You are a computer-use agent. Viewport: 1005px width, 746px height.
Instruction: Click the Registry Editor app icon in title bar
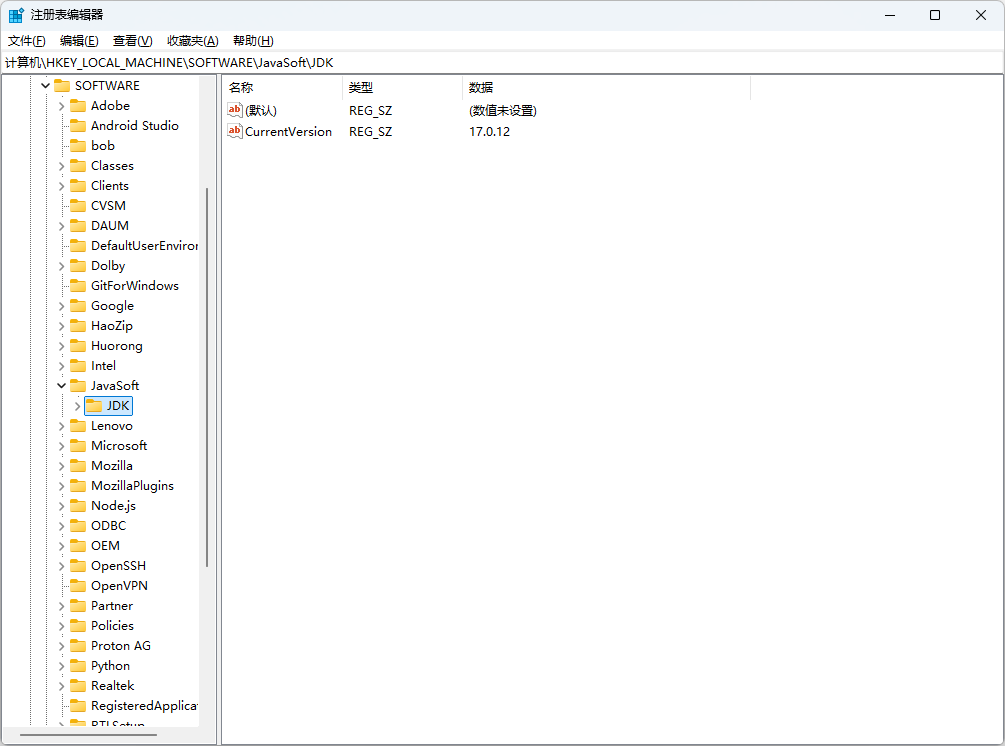(16, 15)
